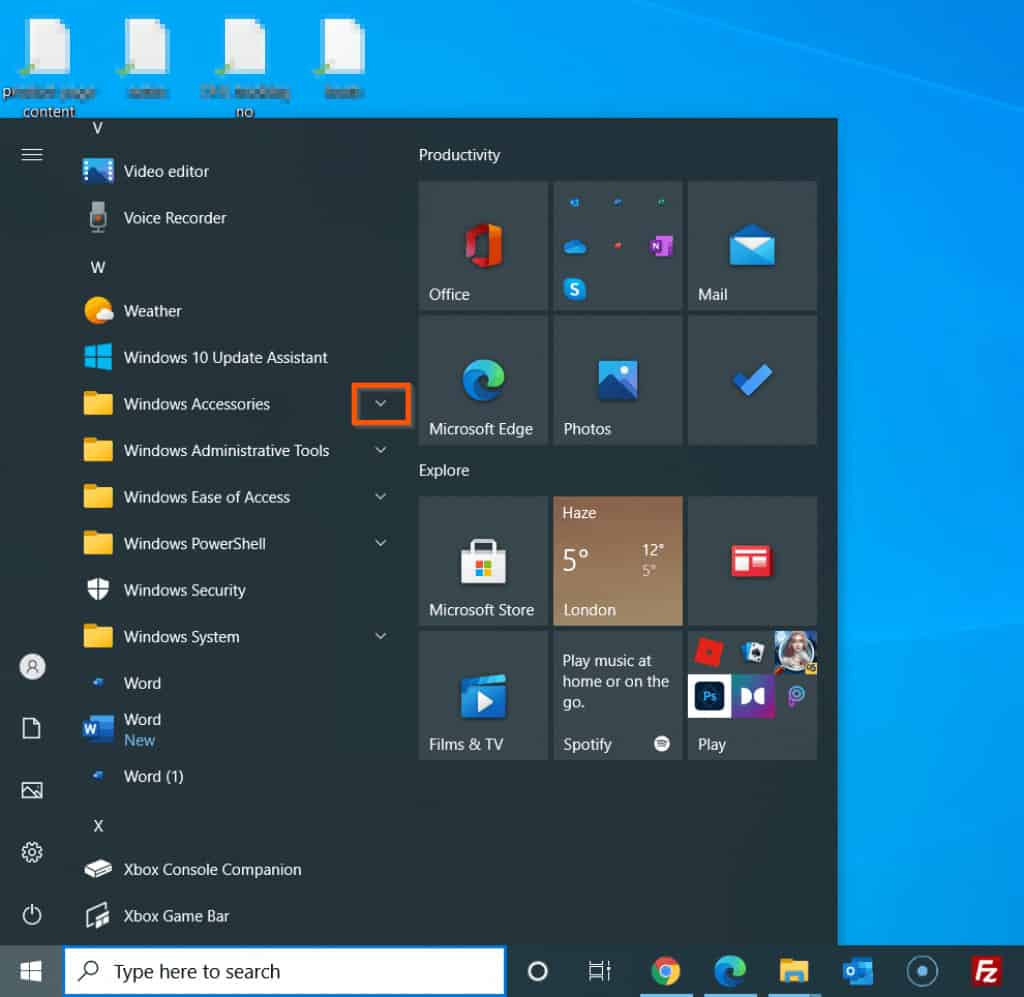
Task: Jump to letter W header
Action: pyautogui.click(x=97, y=267)
